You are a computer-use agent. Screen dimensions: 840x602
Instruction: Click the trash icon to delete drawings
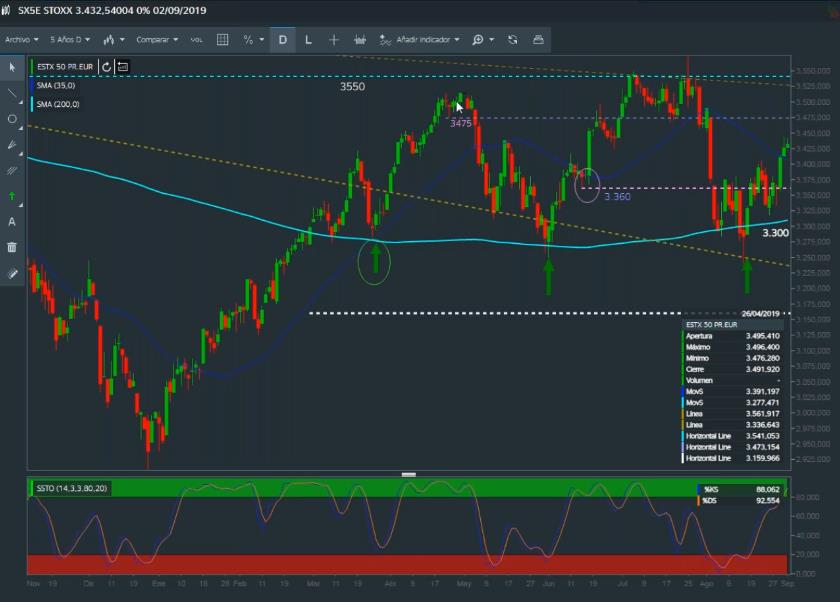12,247
